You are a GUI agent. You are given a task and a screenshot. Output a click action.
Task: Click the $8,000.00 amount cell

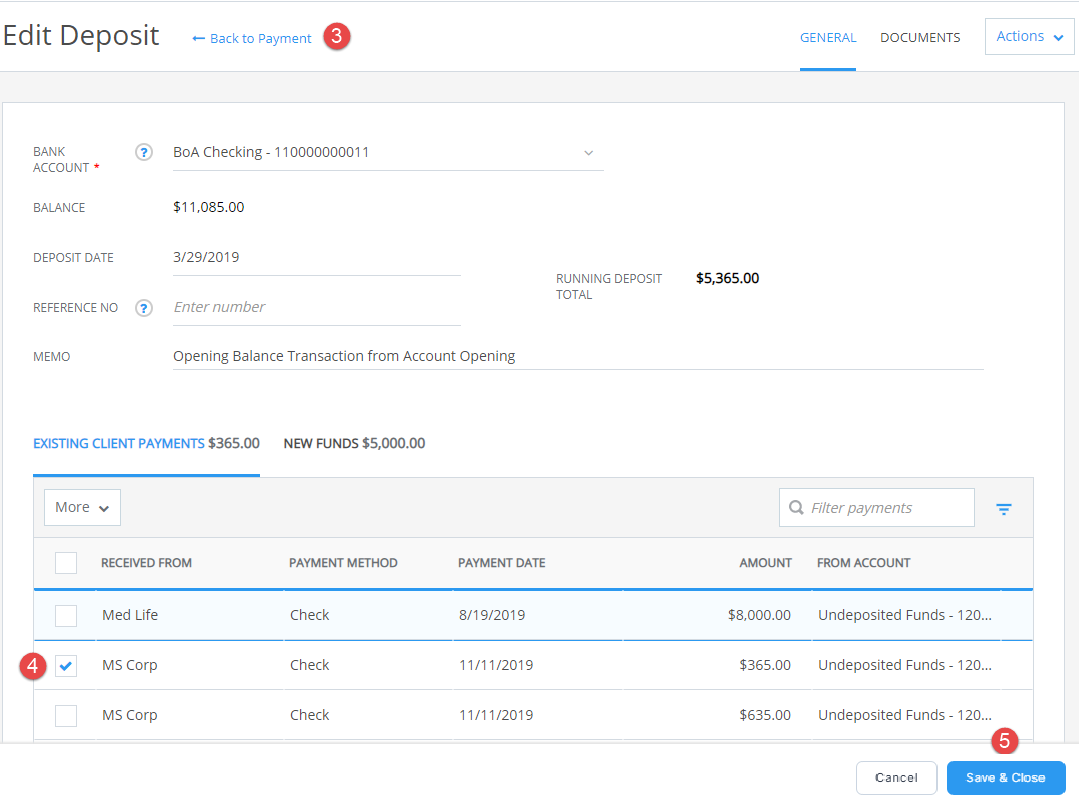(x=759, y=615)
